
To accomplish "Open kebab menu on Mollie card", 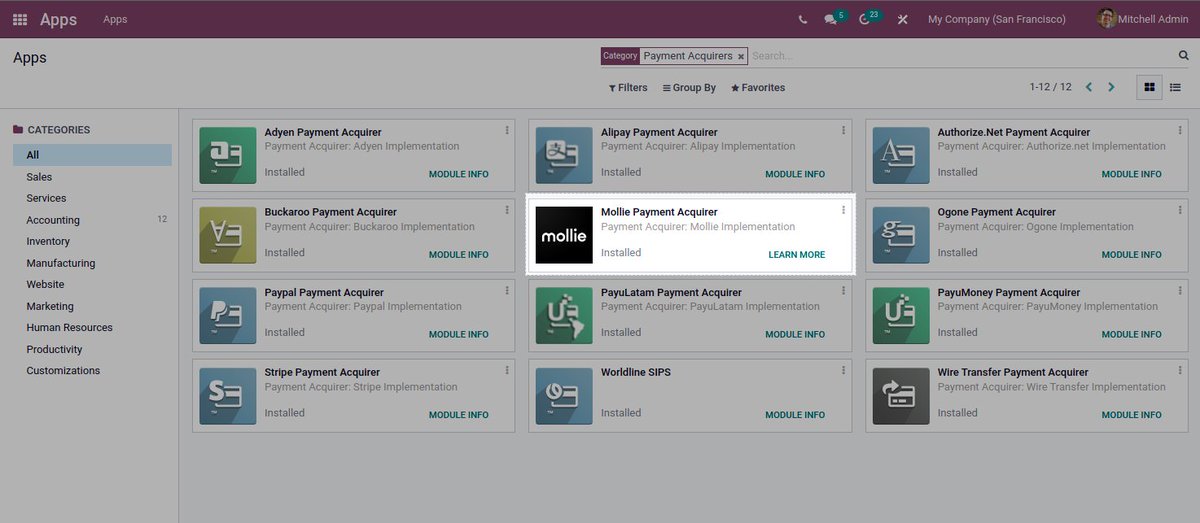I will [843, 210].
